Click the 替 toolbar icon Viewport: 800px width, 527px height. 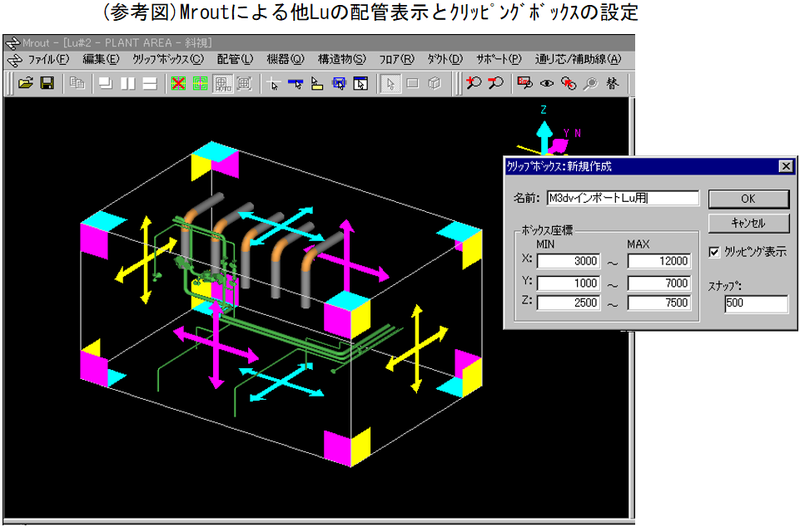click(614, 84)
